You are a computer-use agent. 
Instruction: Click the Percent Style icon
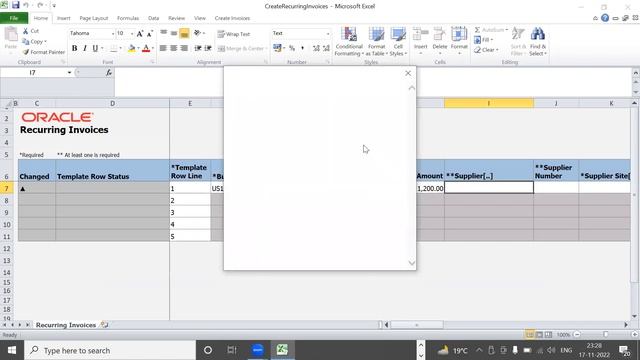pyautogui.click(x=292, y=49)
